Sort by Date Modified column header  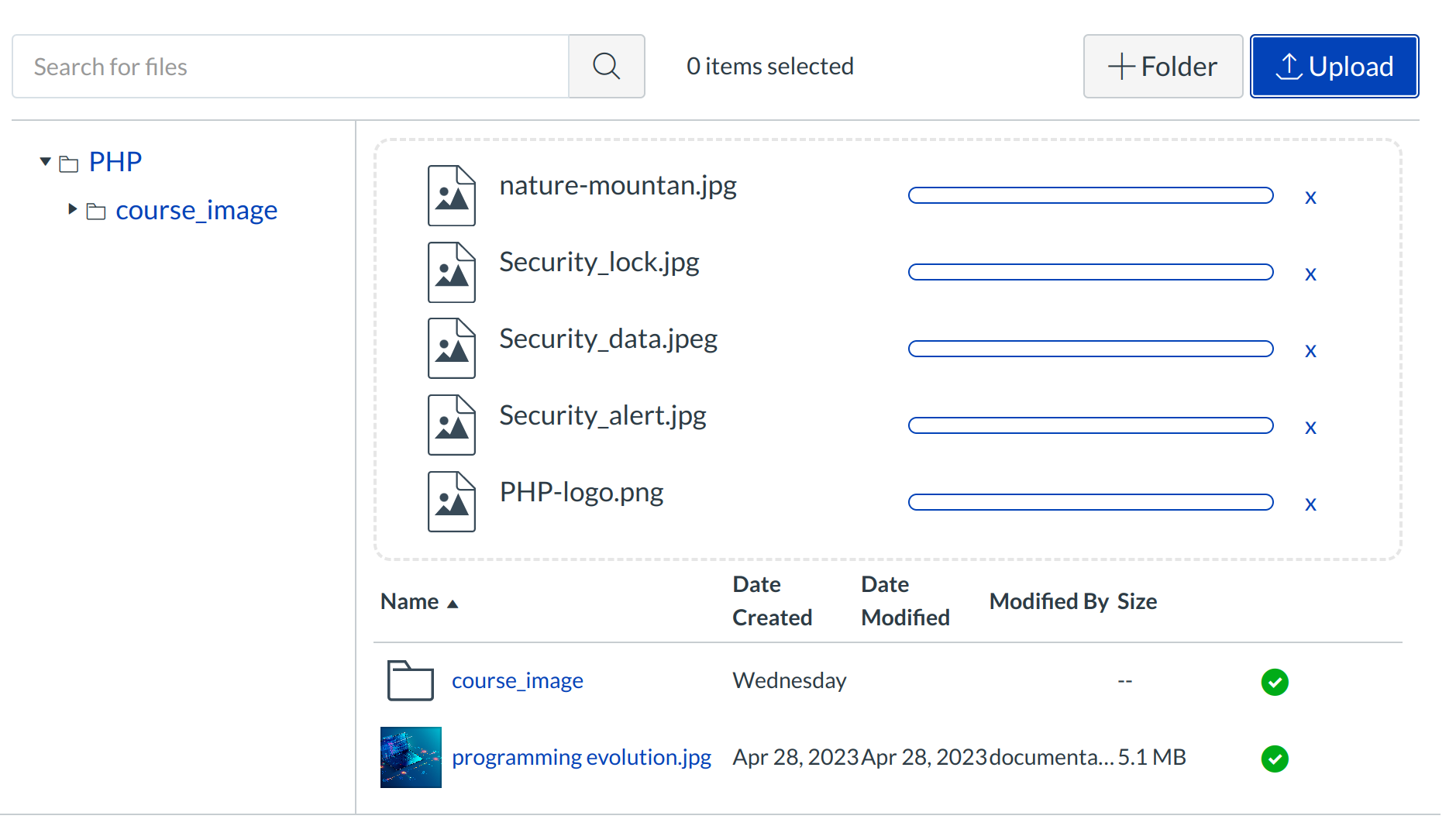coord(904,601)
